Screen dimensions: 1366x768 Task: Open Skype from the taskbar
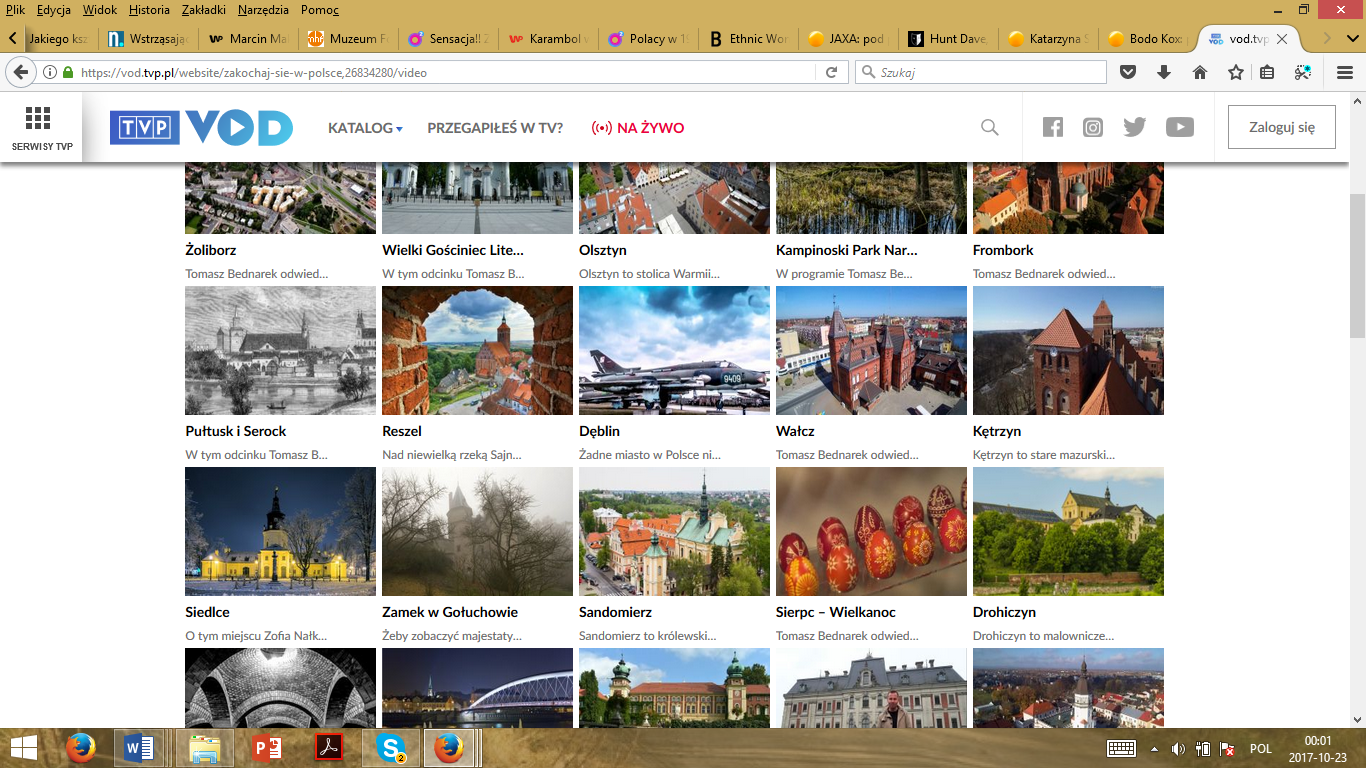pos(391,748)
